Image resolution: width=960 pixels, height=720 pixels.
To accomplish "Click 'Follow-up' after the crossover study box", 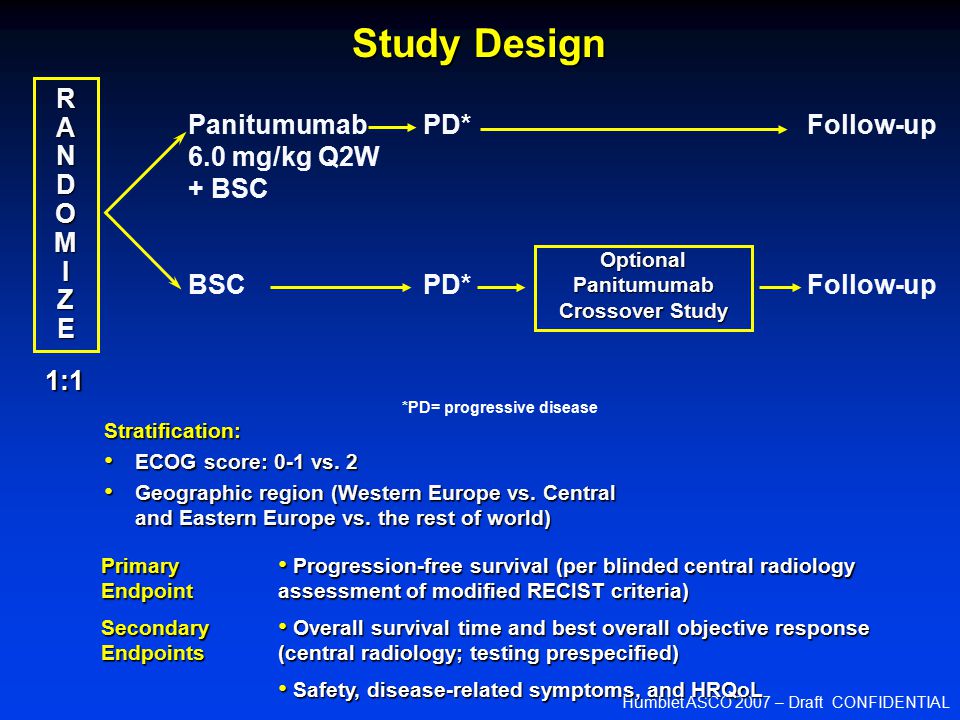I will (871, 285).
